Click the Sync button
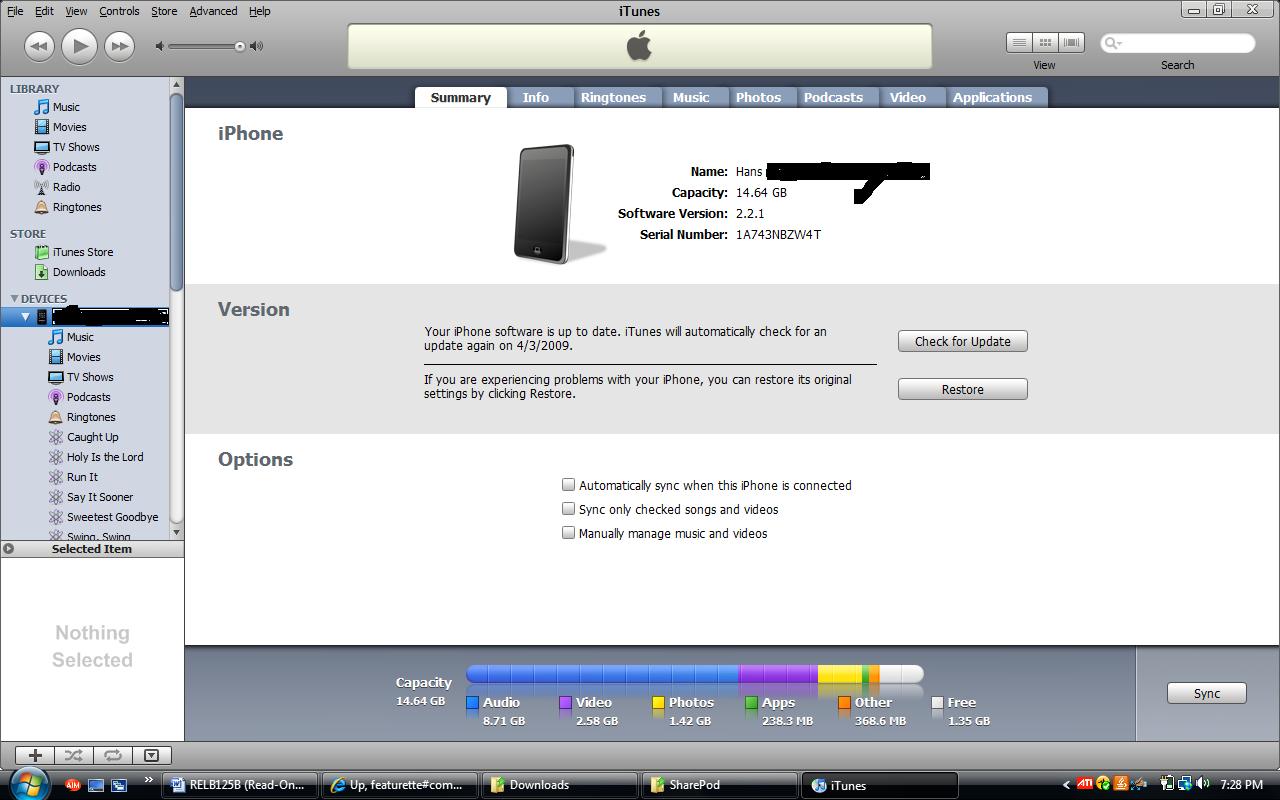This screenshot has width=1280, height=800. tap(1206, 693)
